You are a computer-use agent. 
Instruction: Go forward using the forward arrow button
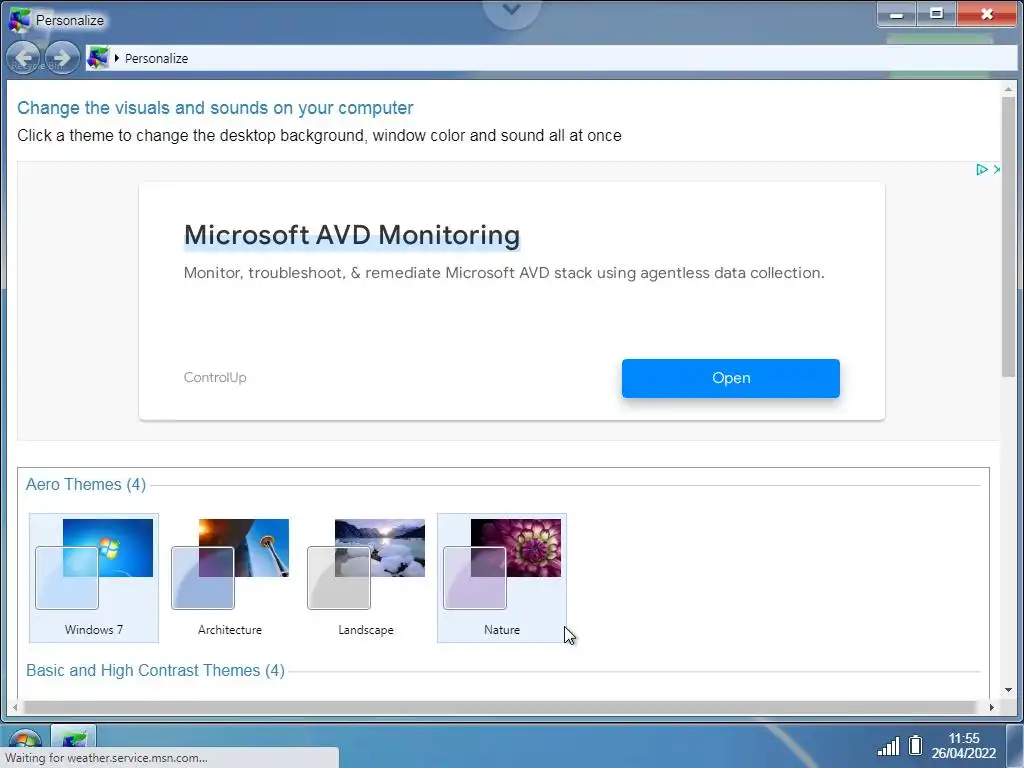point(62,58)
